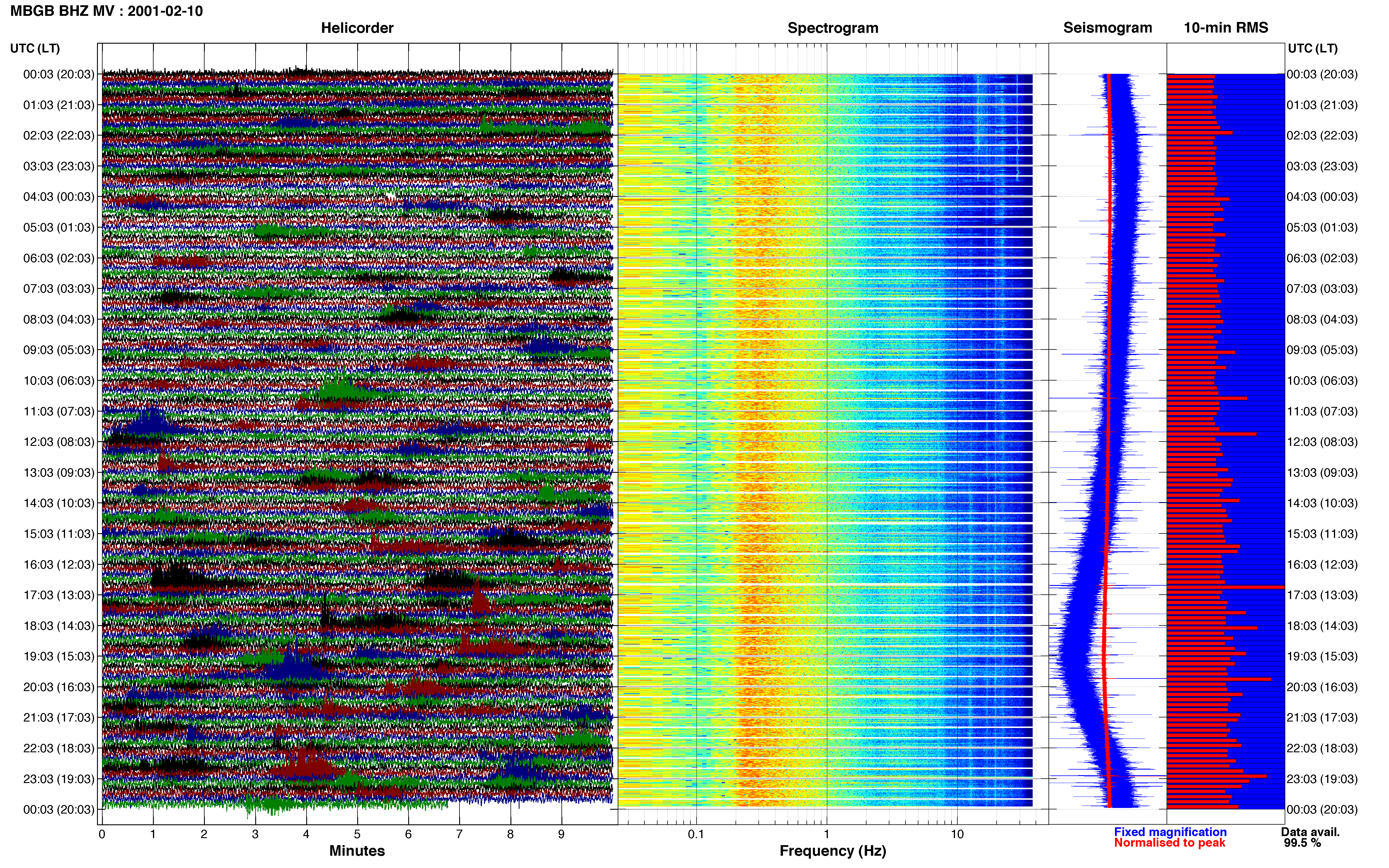The image size is (1389, 868).
Task: Select Helicorder time label "11:03 (07:03)"
Action: click(59, 412)
